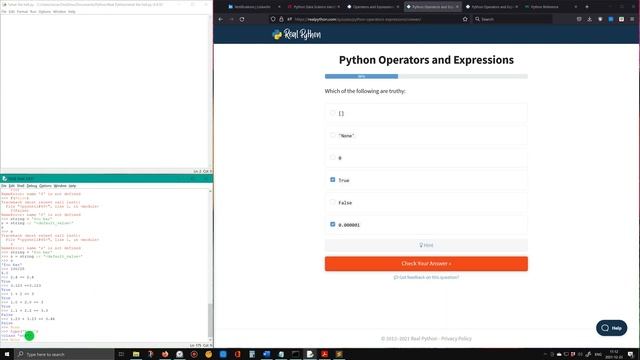Open the Word taskbar icon
The height and width of the screenshot is (360, 640).
[x=267, y=354]
